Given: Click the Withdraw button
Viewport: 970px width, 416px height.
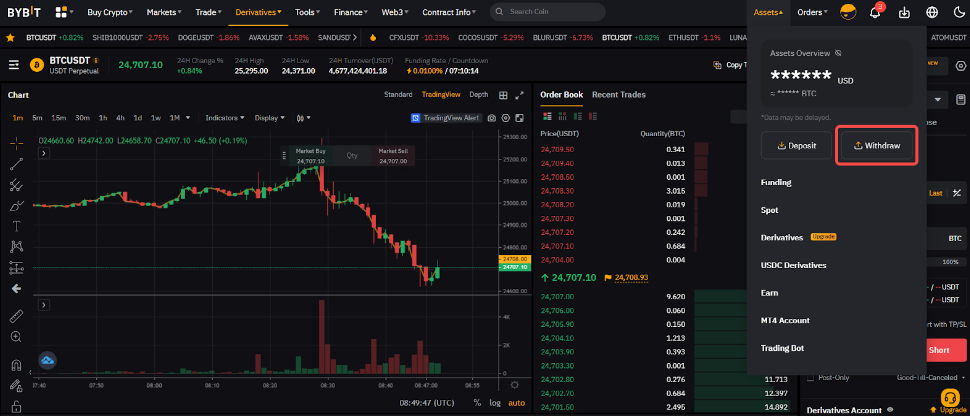Looking at the screenshot, I should [877, 145].
